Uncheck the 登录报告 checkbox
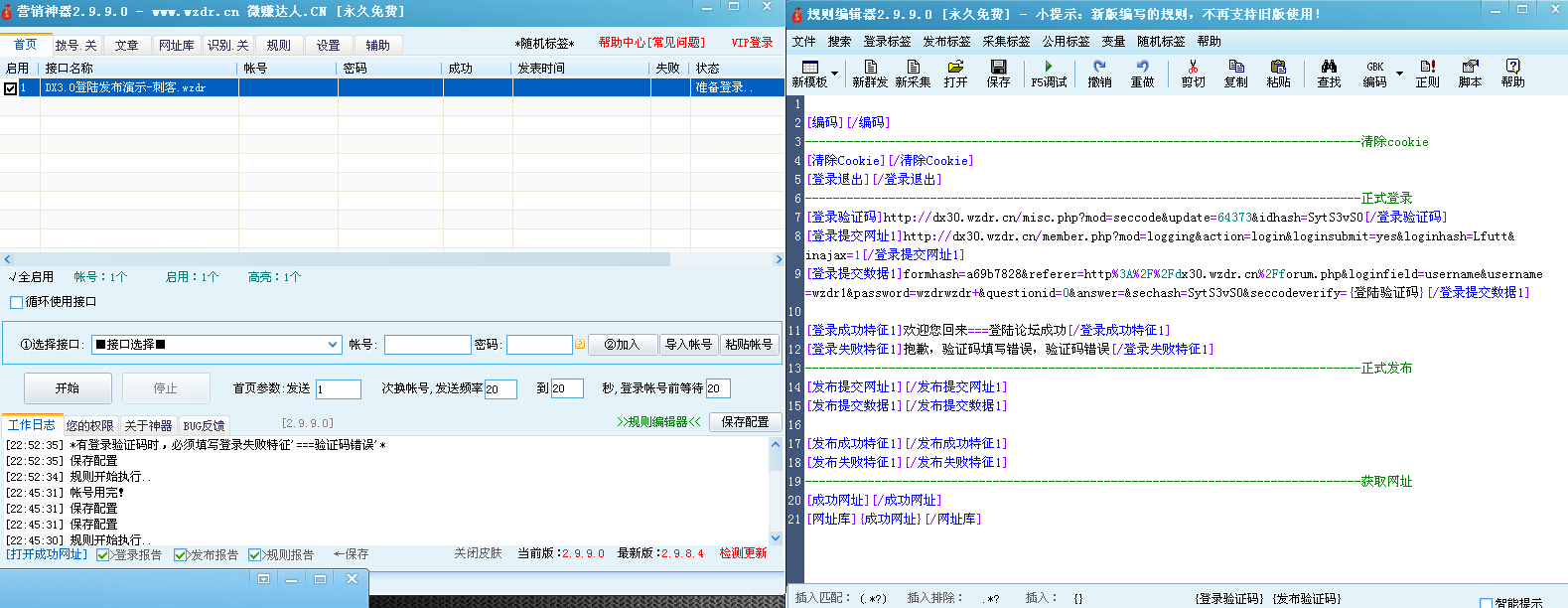Image resolution: width=1568 pixels, height=608 pixels. (x=103, y=555)
